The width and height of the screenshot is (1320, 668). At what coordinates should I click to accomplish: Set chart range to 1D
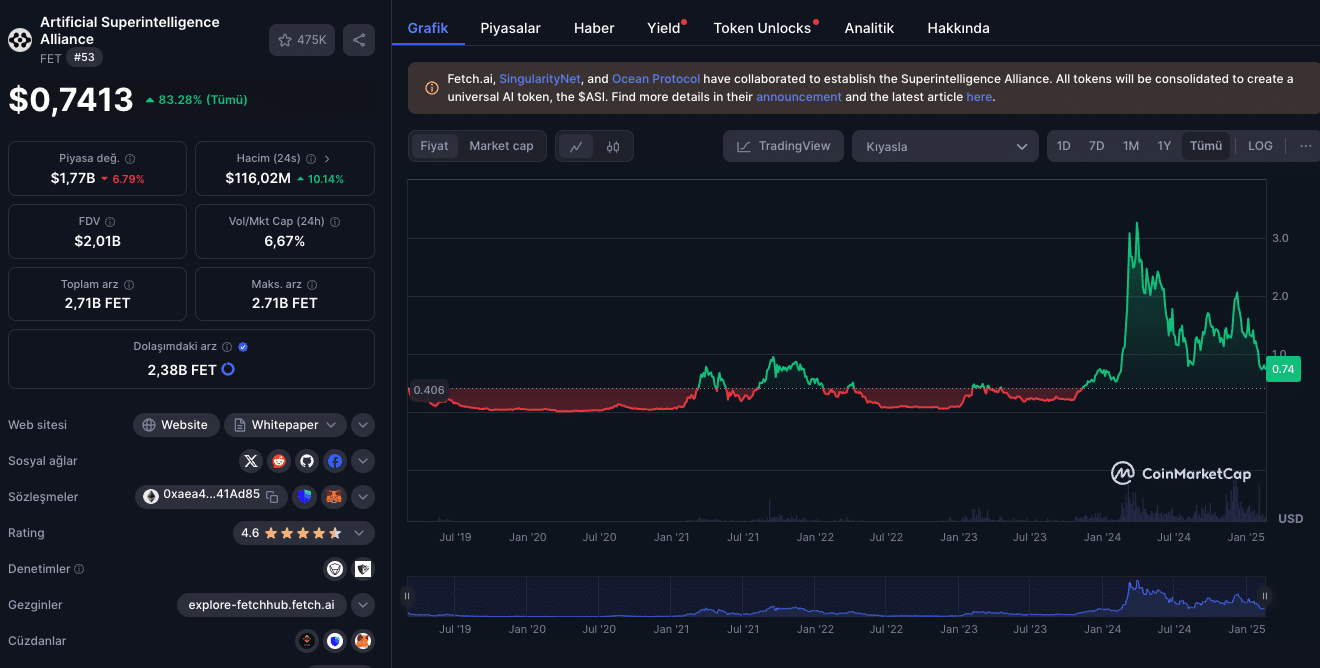tap(1064, 146)
